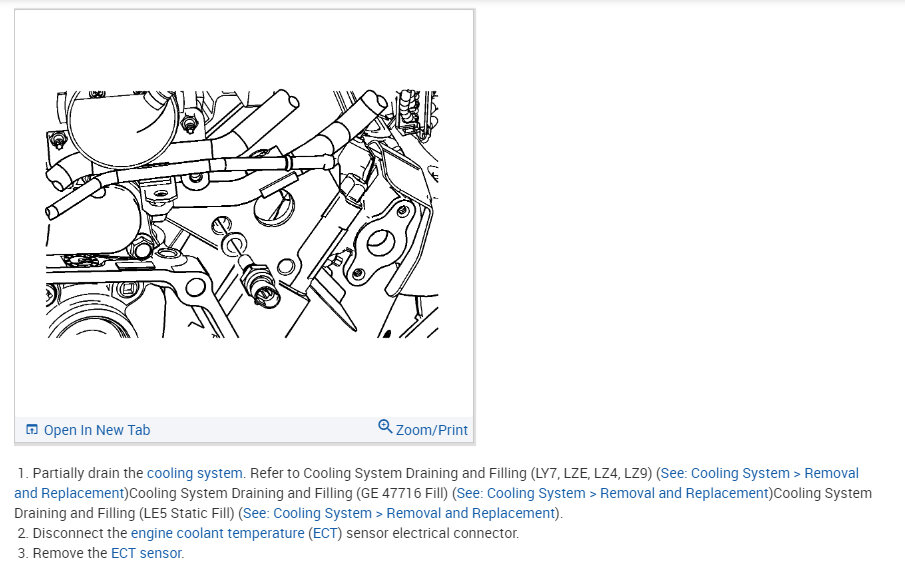The height and width of the screenshot is (571, 905).
Task: Click the Zoom/Print magnifier icon
Action: [385, 427]
